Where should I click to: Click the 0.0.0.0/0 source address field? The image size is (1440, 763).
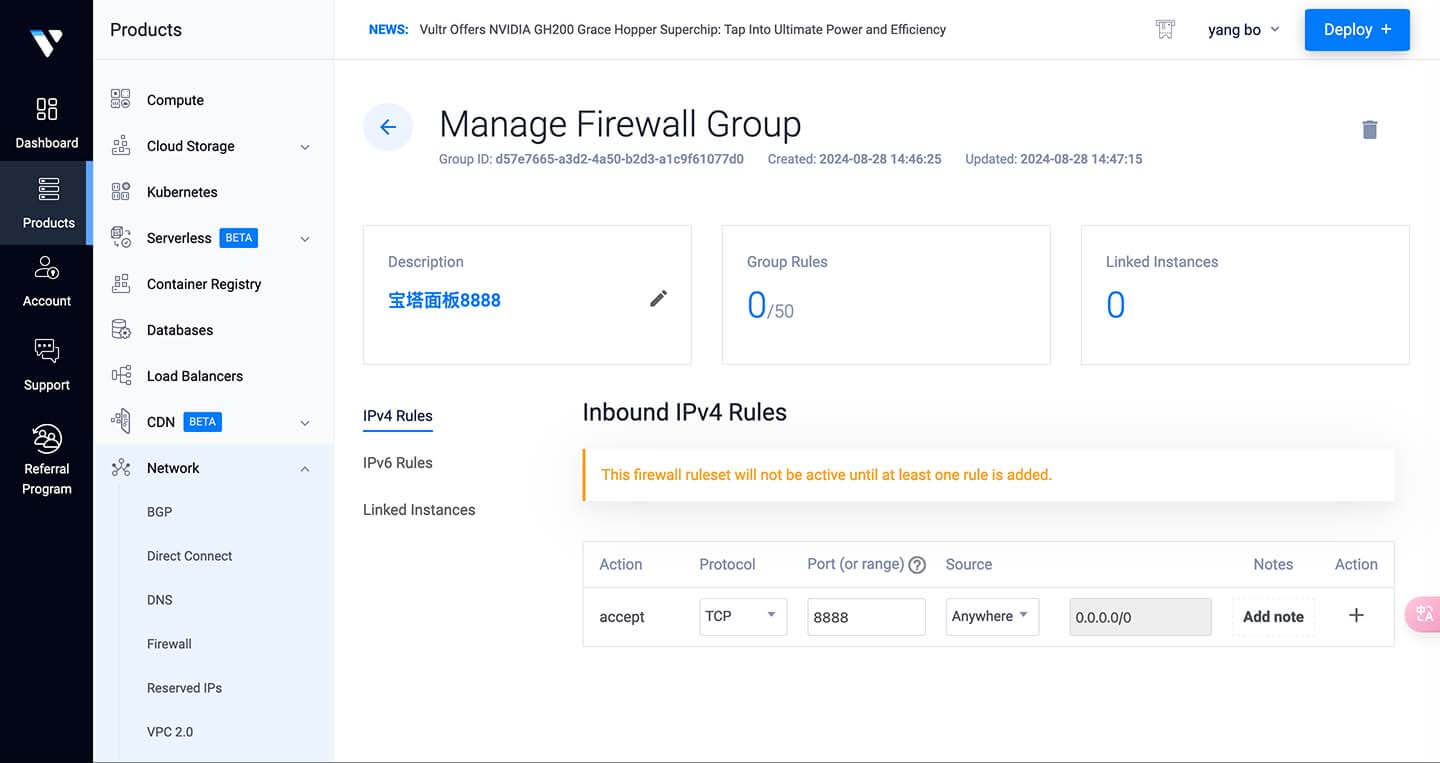pyautogui.click(x=1140, y=617)
